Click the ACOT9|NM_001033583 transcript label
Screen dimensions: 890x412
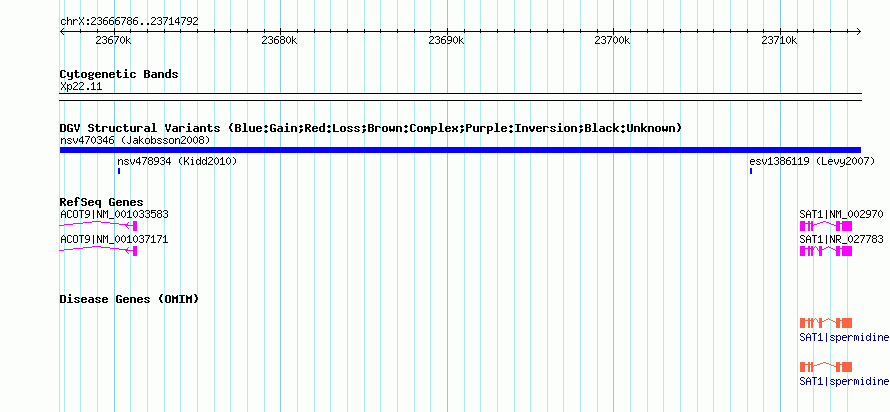(114, 215)
